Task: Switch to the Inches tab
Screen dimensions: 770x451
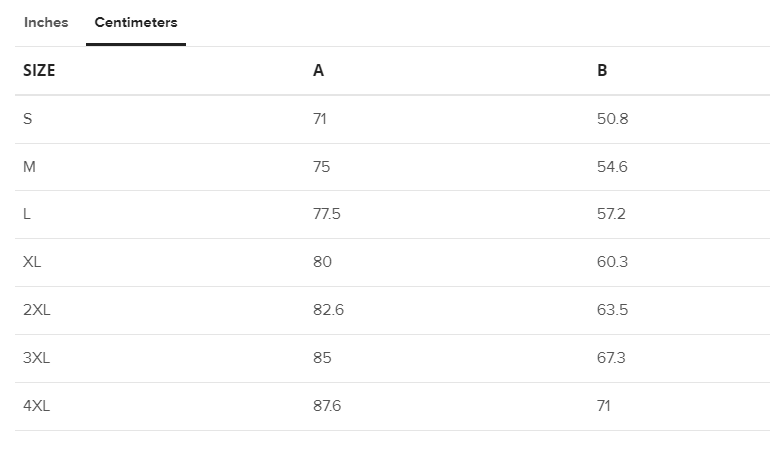Action: [46, 23]
